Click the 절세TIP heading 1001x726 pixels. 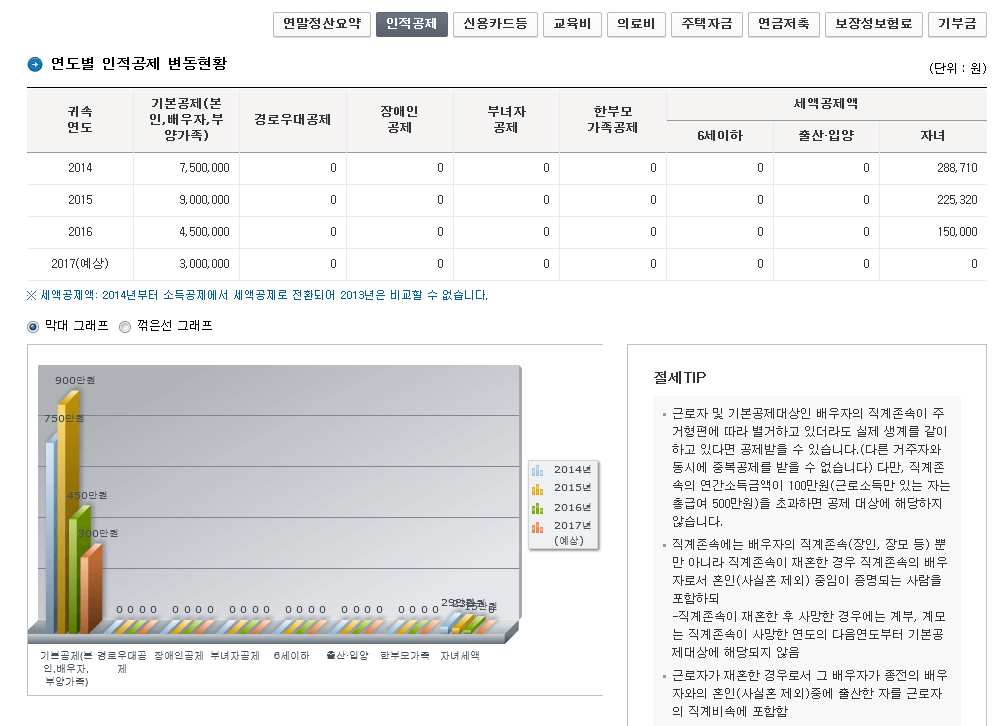pos(680,378)
